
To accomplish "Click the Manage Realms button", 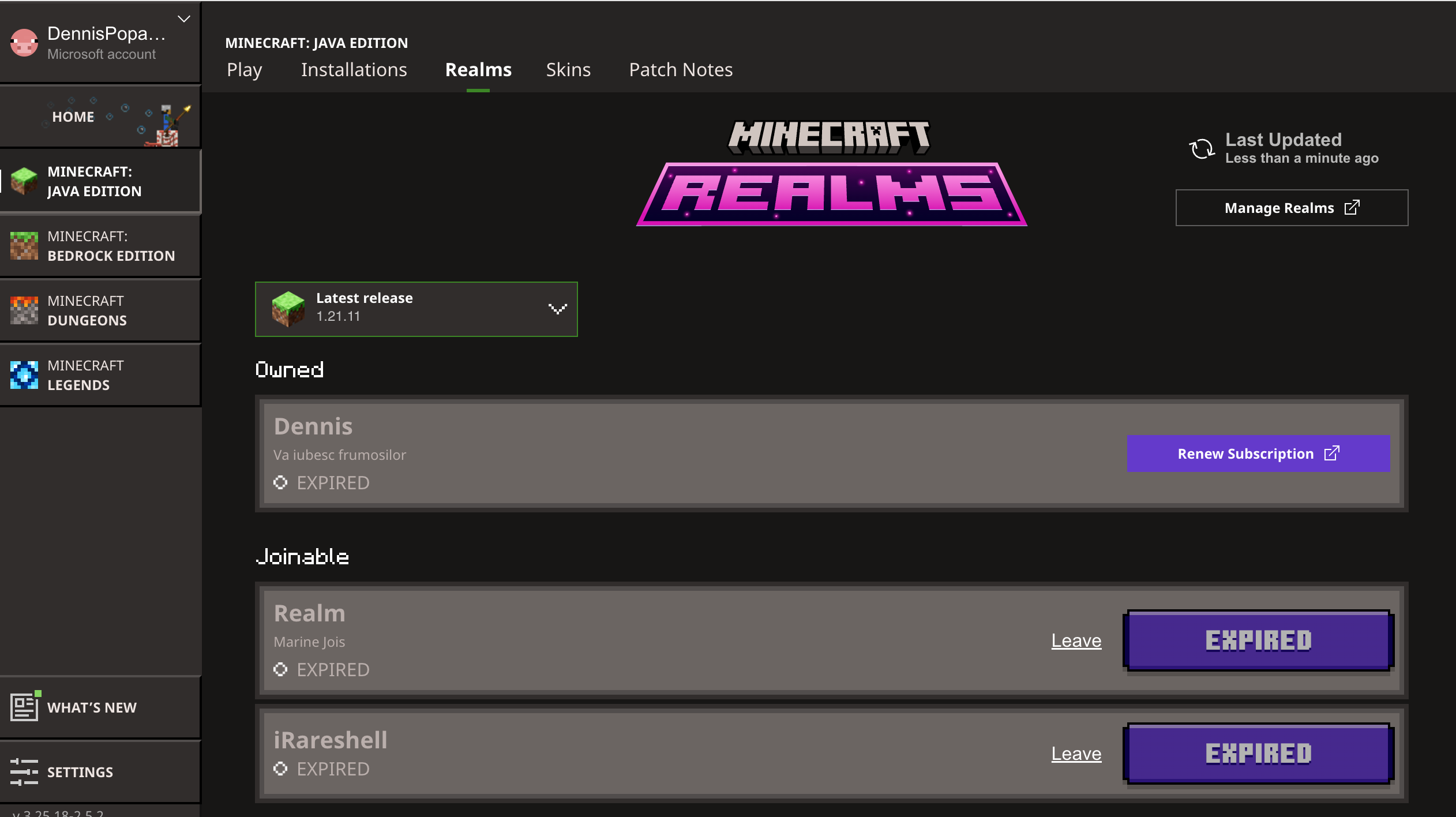I will tap(1291, 208).
